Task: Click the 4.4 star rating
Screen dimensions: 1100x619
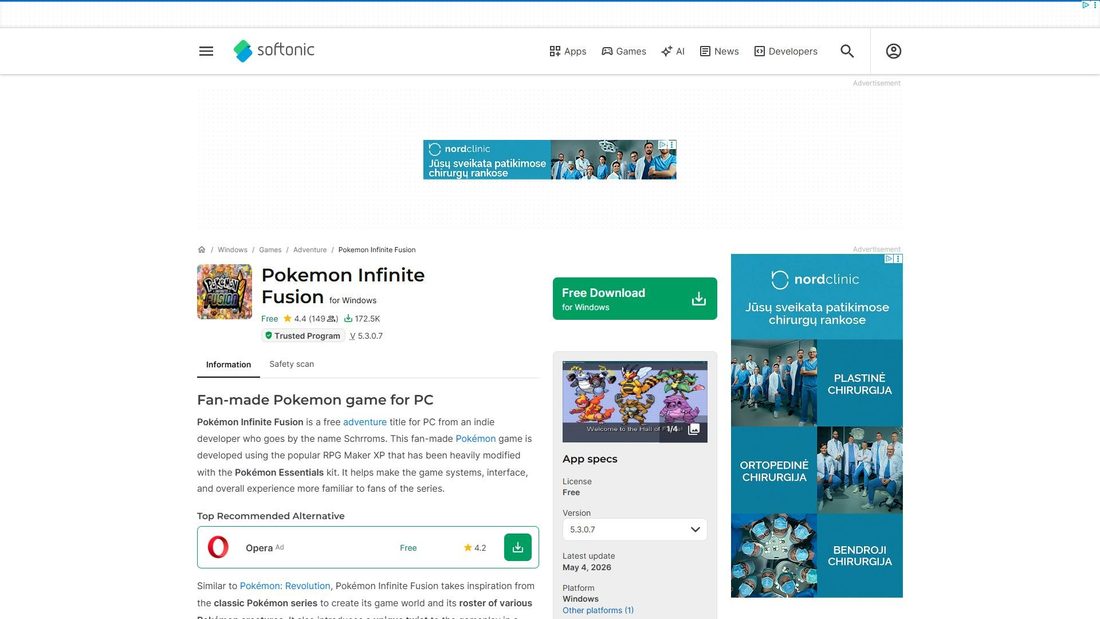Action: 310,319
